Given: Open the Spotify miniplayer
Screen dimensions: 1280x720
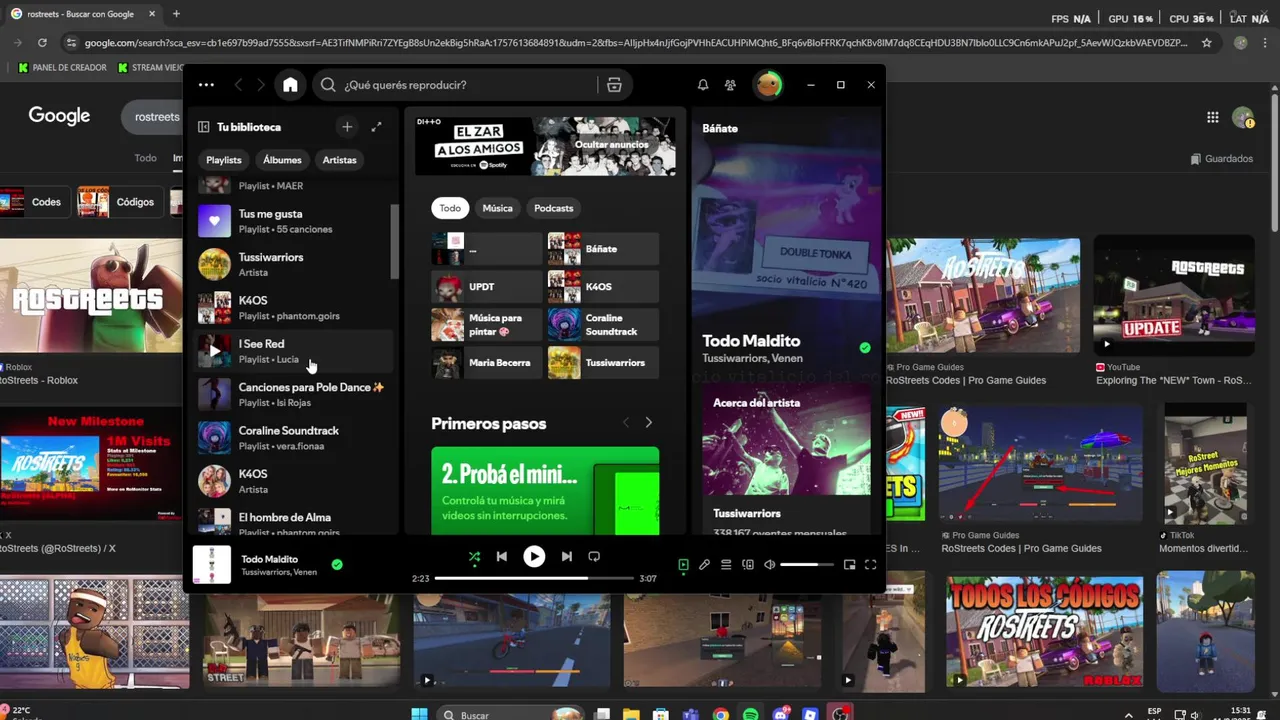Looking at the screenshot, I should click(849, 565).
